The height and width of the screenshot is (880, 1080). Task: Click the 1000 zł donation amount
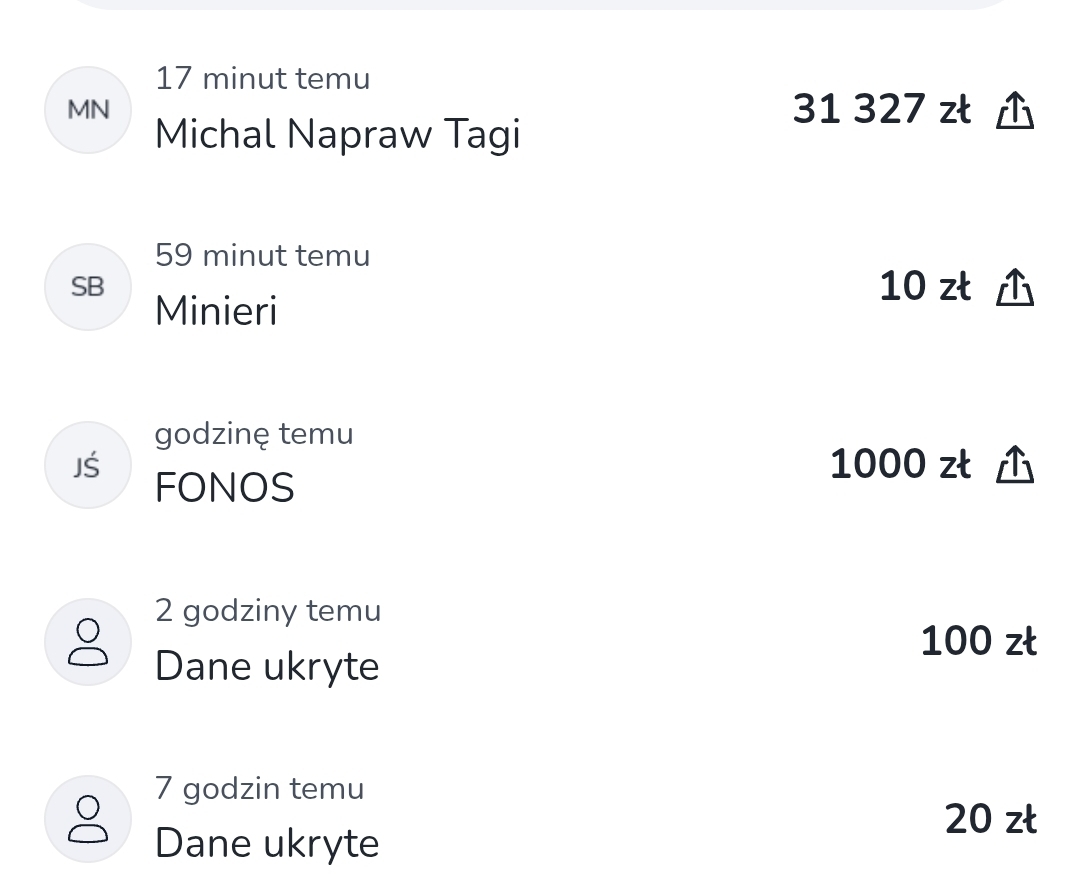(x=900, y=465)
